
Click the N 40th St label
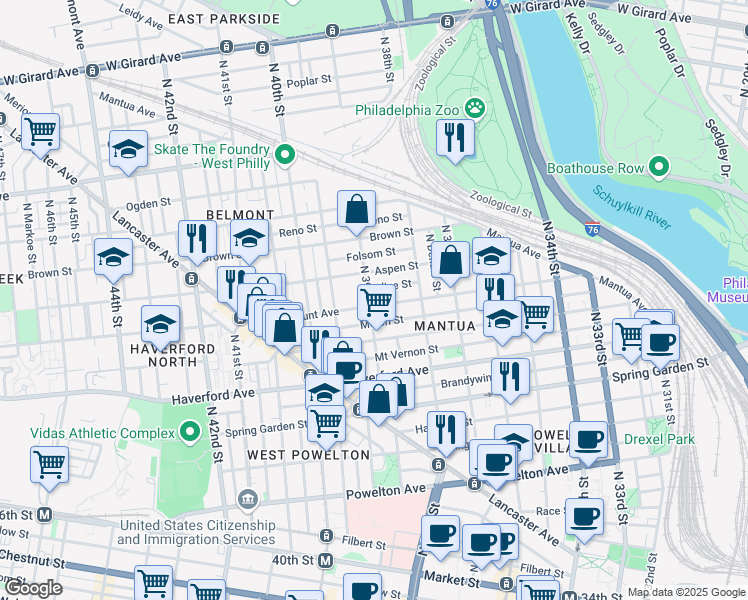click(277, 90)
